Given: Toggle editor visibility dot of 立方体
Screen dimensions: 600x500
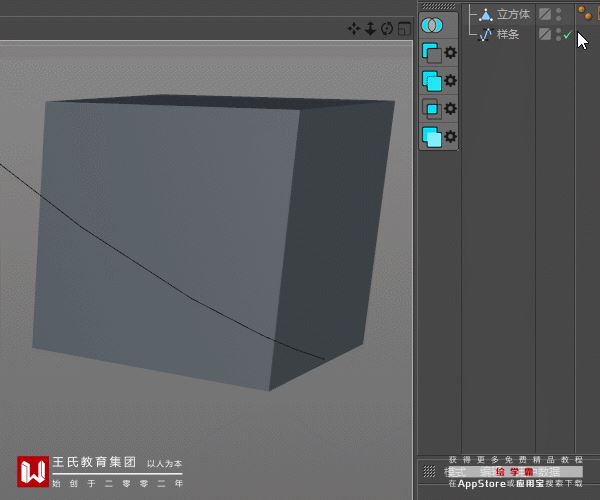Looking at the screenshot, I should point(558,11).
